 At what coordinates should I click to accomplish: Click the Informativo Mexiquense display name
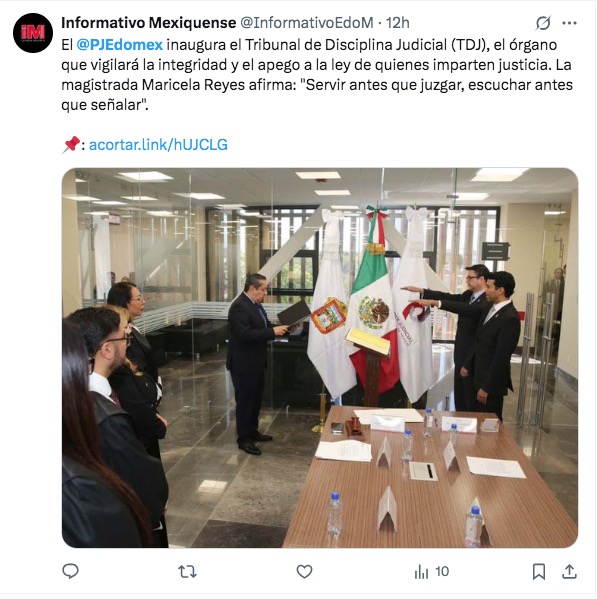pyautogui.click(x=149, y=23)
